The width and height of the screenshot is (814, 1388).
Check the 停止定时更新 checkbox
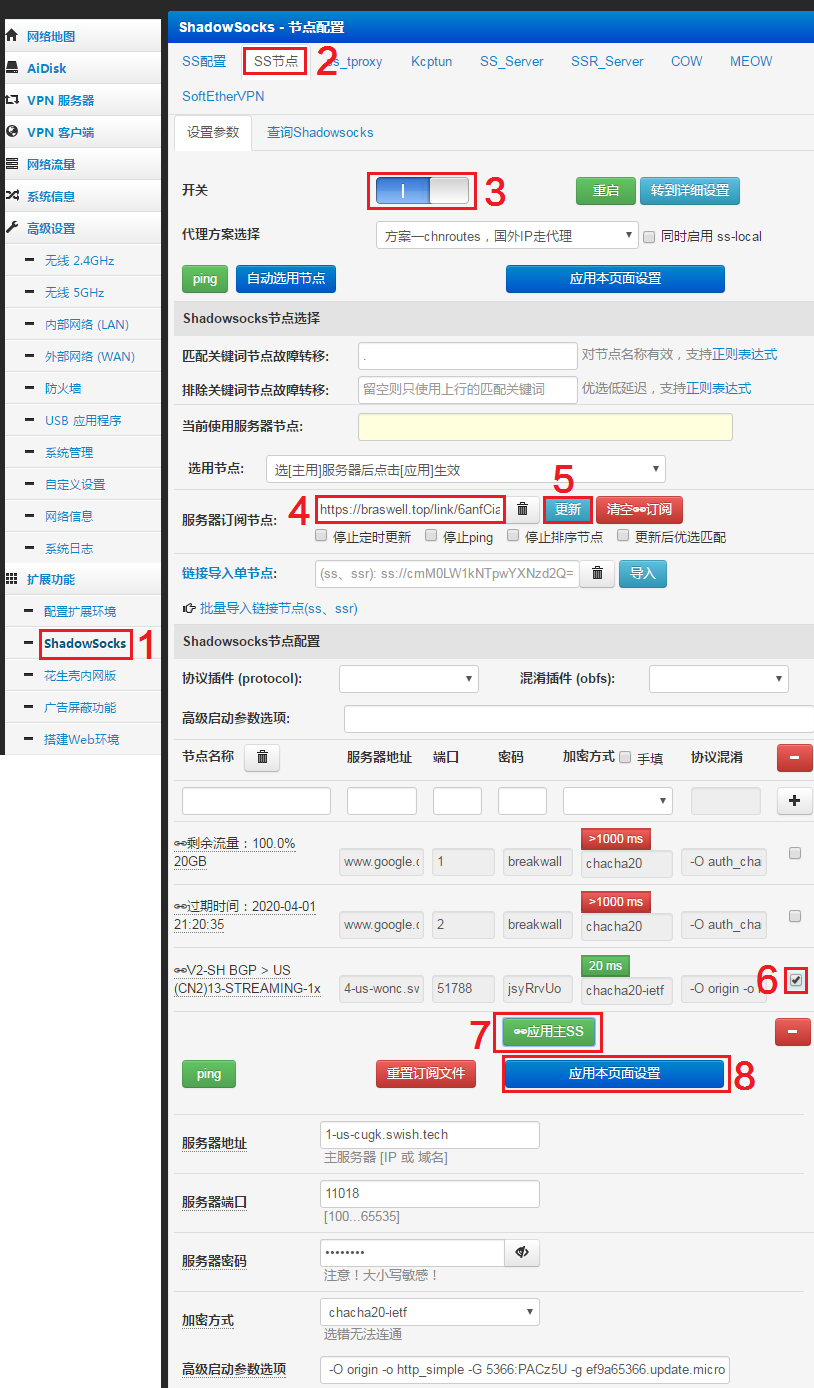point(321,536)
